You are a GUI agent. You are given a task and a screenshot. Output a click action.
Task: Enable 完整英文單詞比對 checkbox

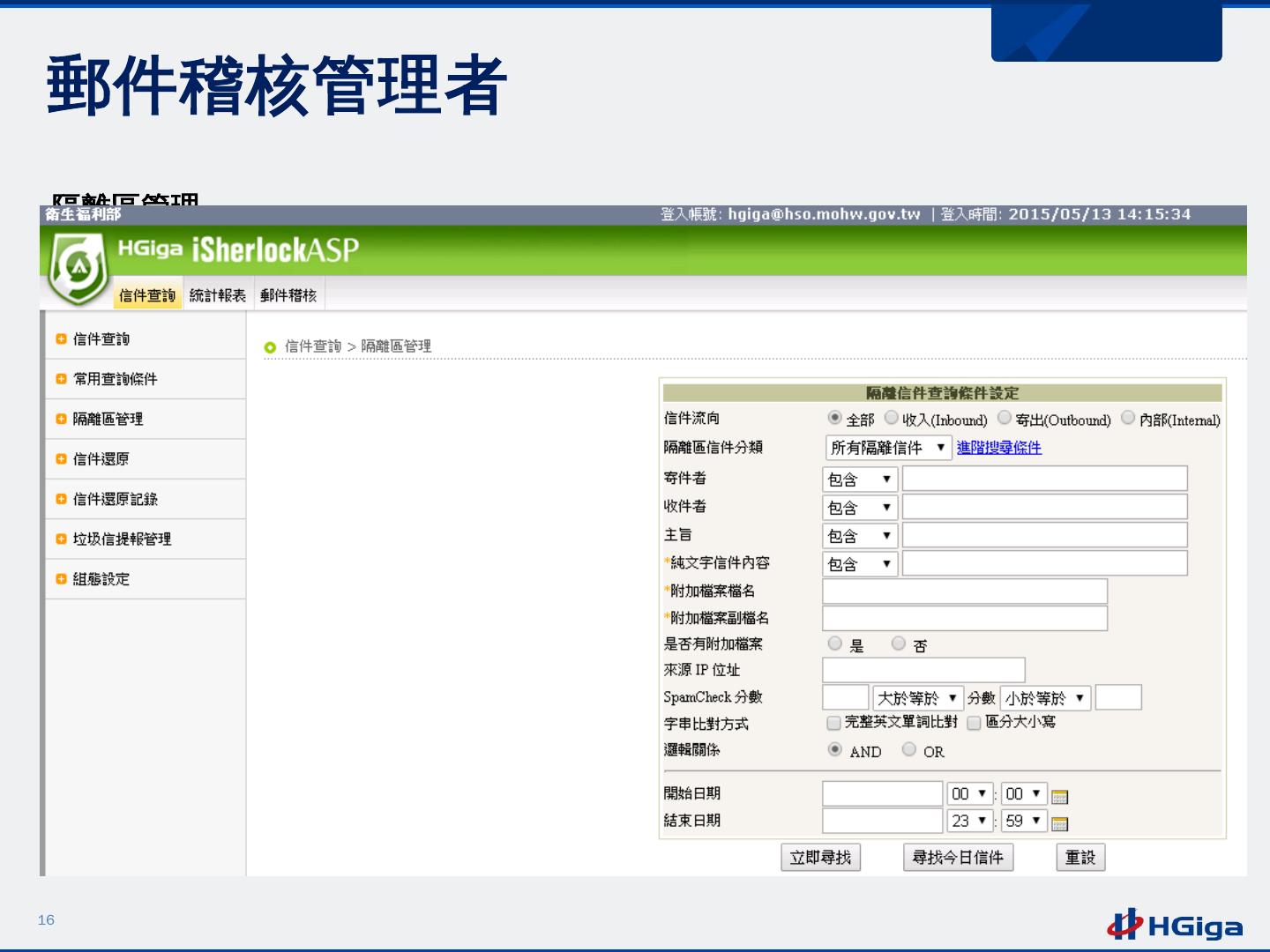tap(833, 723)
